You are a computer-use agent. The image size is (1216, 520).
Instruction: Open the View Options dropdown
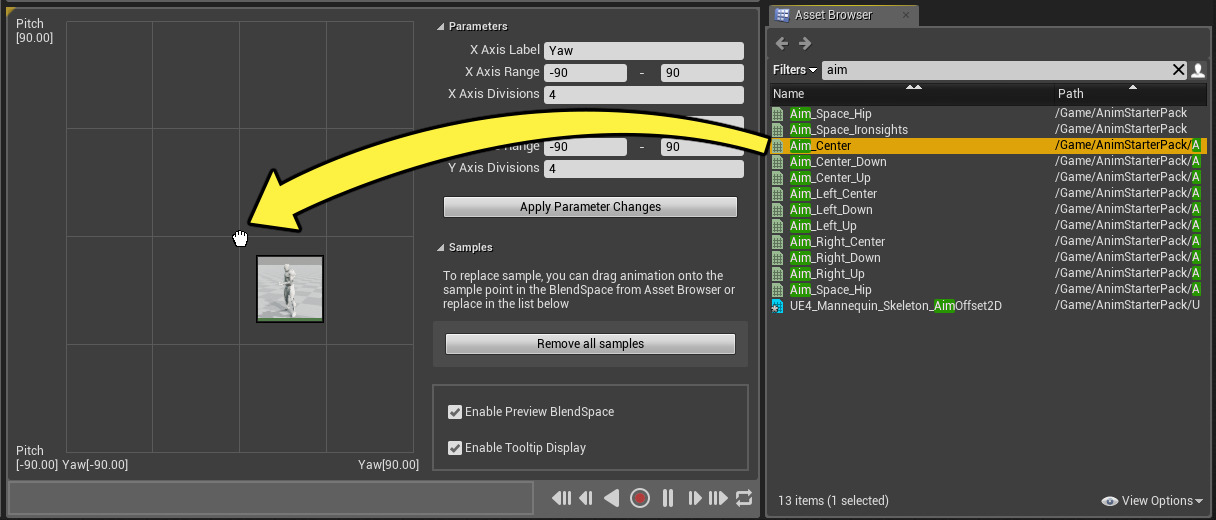[1152, 501]
